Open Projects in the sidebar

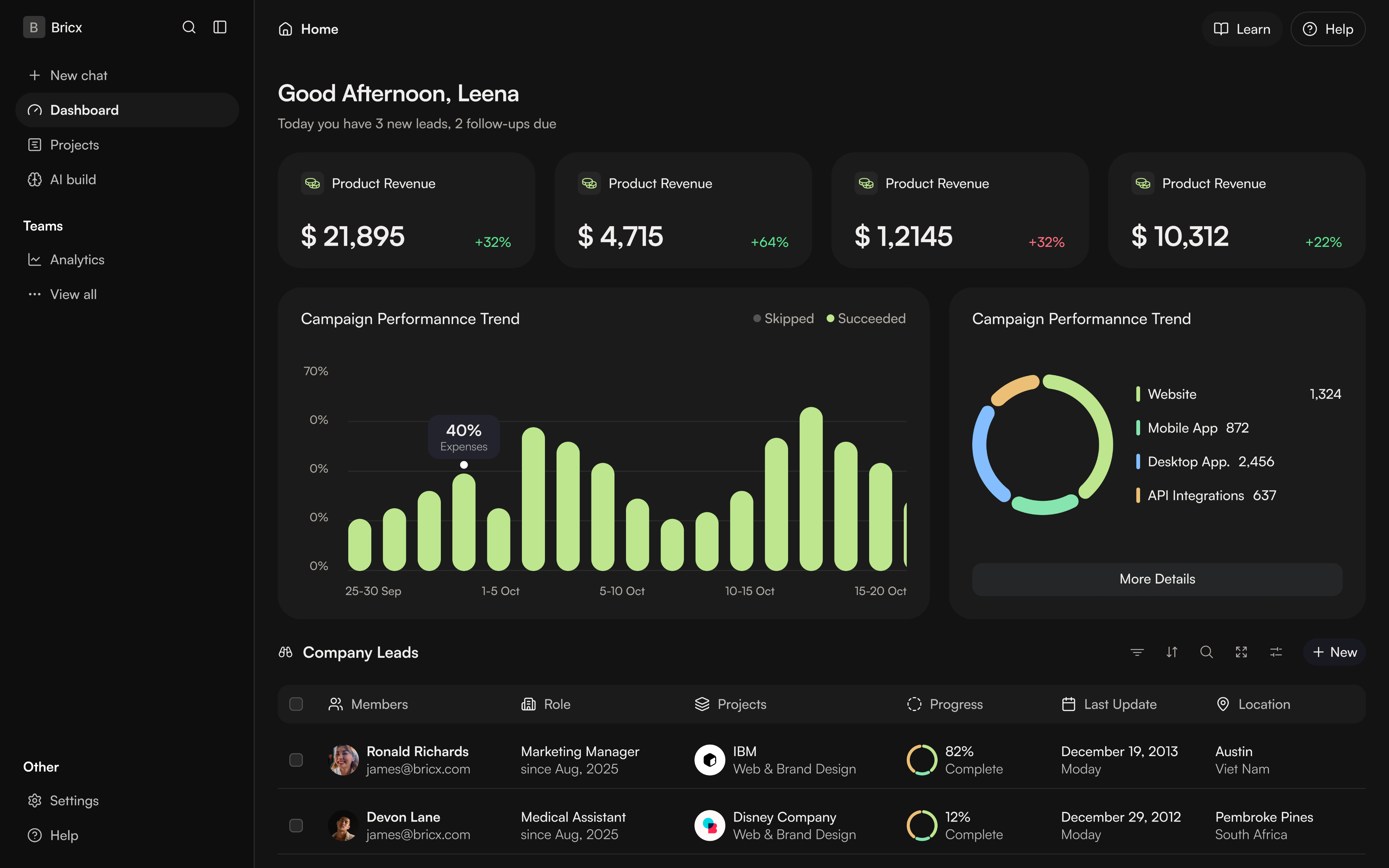pyautogui.click(x=128, y=145)
